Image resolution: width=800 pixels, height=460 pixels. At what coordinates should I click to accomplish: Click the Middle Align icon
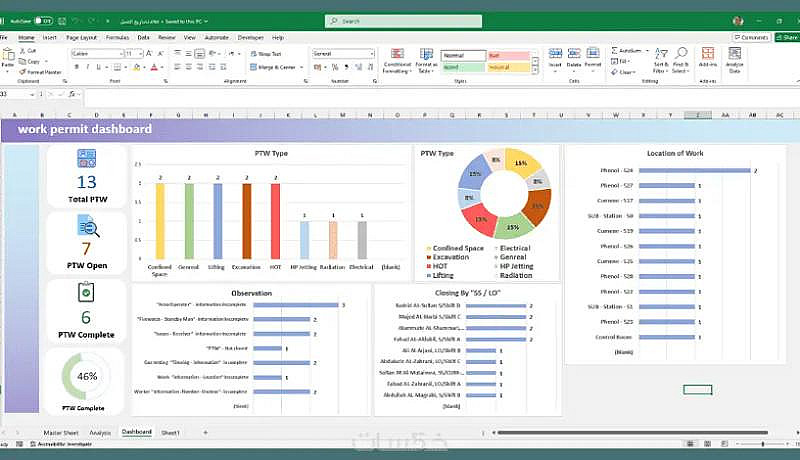tap(188, 53)
